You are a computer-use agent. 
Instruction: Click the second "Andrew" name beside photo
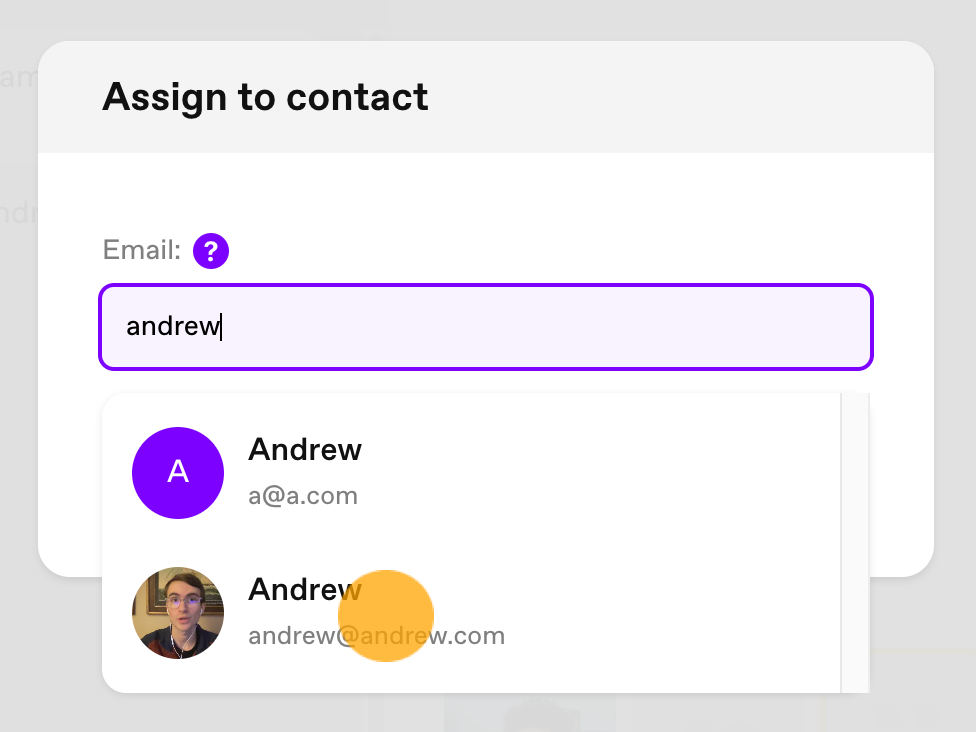coord(305,589)
